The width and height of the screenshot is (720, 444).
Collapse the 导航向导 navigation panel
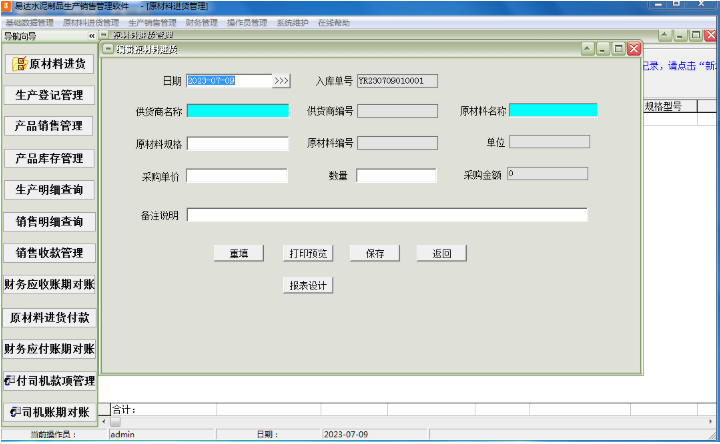(92, 36)
